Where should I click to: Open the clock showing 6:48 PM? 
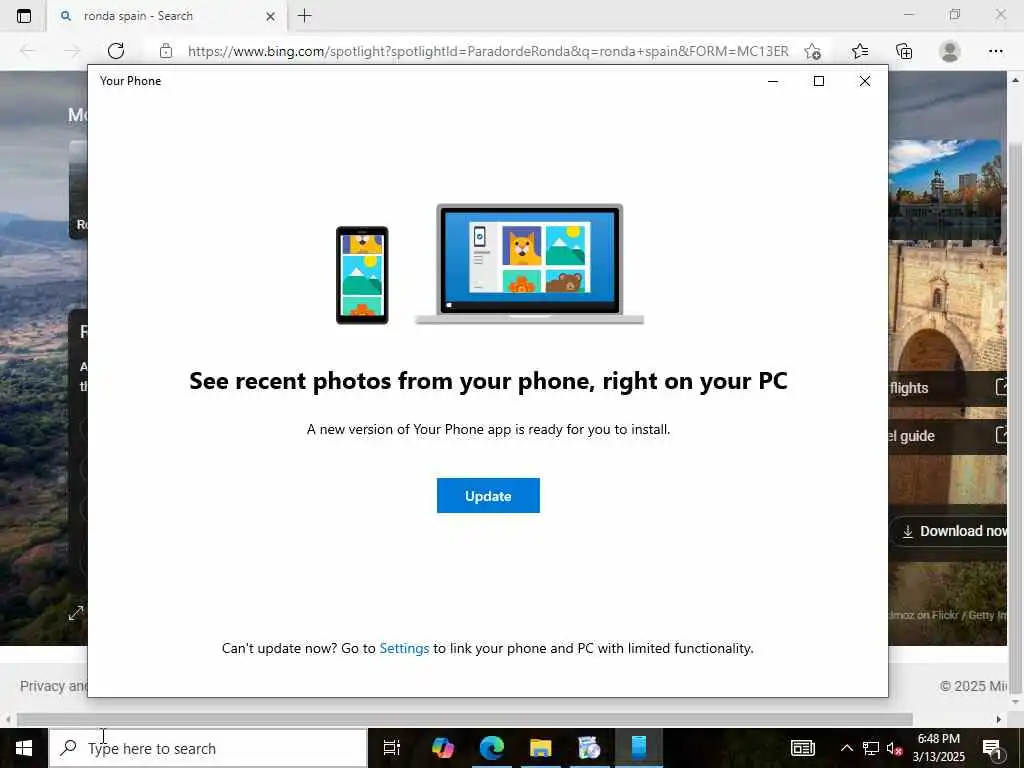point(938,748)
